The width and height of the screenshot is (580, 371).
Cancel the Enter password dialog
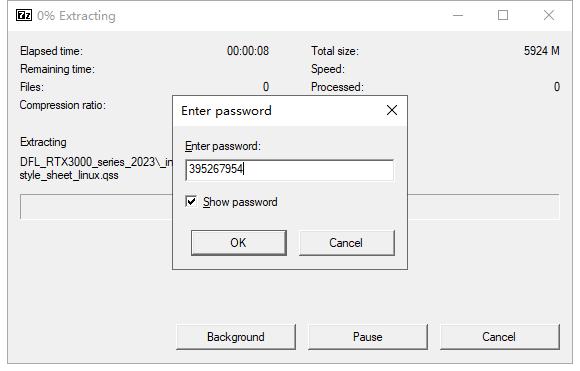pos(347,243)
